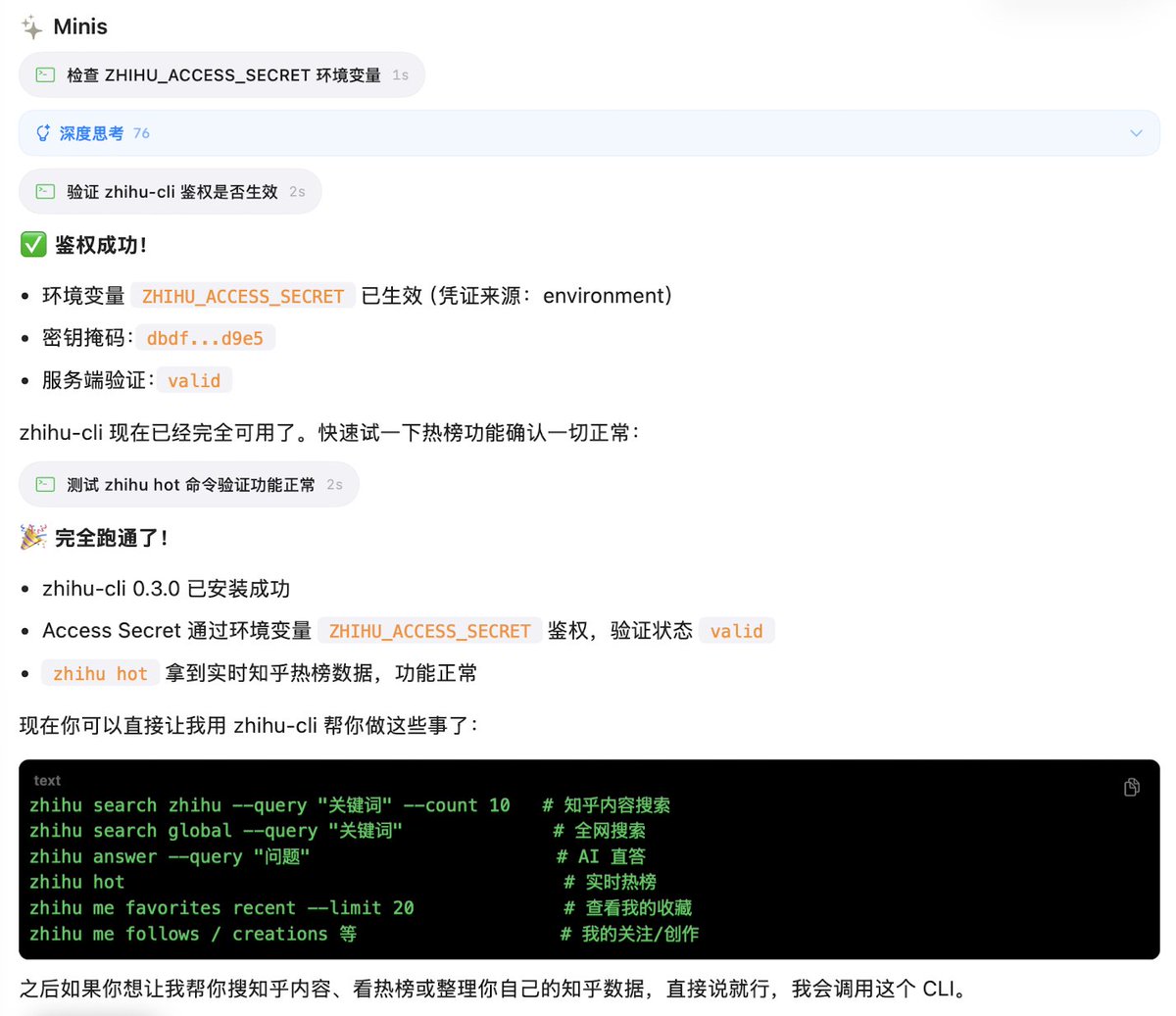Open the 检查 ZHIHU_ACCESS_SECRET 环境变量 step
1176x1016 pixels.
click(x=221, y=74)
